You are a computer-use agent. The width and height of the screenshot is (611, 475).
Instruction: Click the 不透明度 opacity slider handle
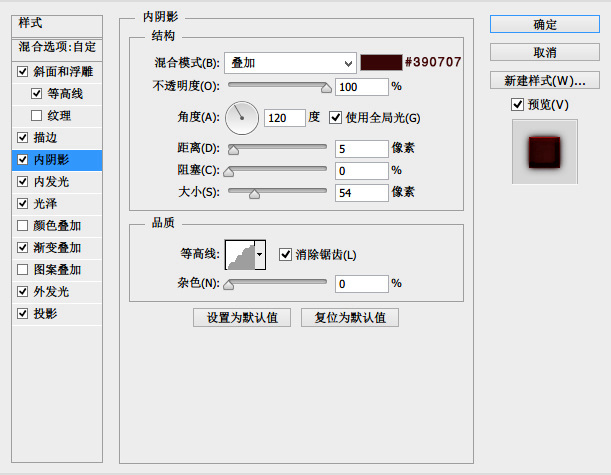326,88
